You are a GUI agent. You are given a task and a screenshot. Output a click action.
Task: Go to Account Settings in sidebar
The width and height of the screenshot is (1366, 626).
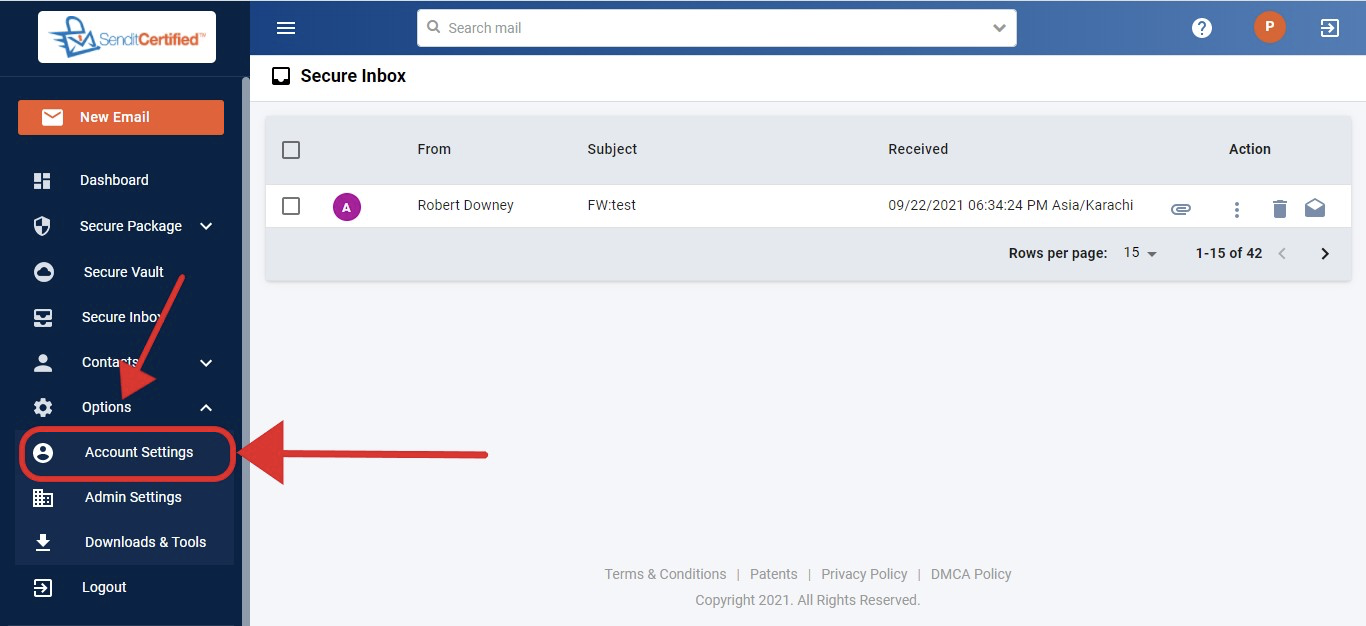139,452
